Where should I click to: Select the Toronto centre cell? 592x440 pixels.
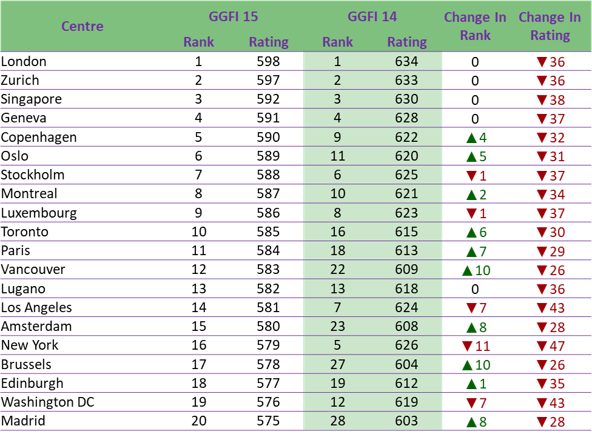pos(25,232)
